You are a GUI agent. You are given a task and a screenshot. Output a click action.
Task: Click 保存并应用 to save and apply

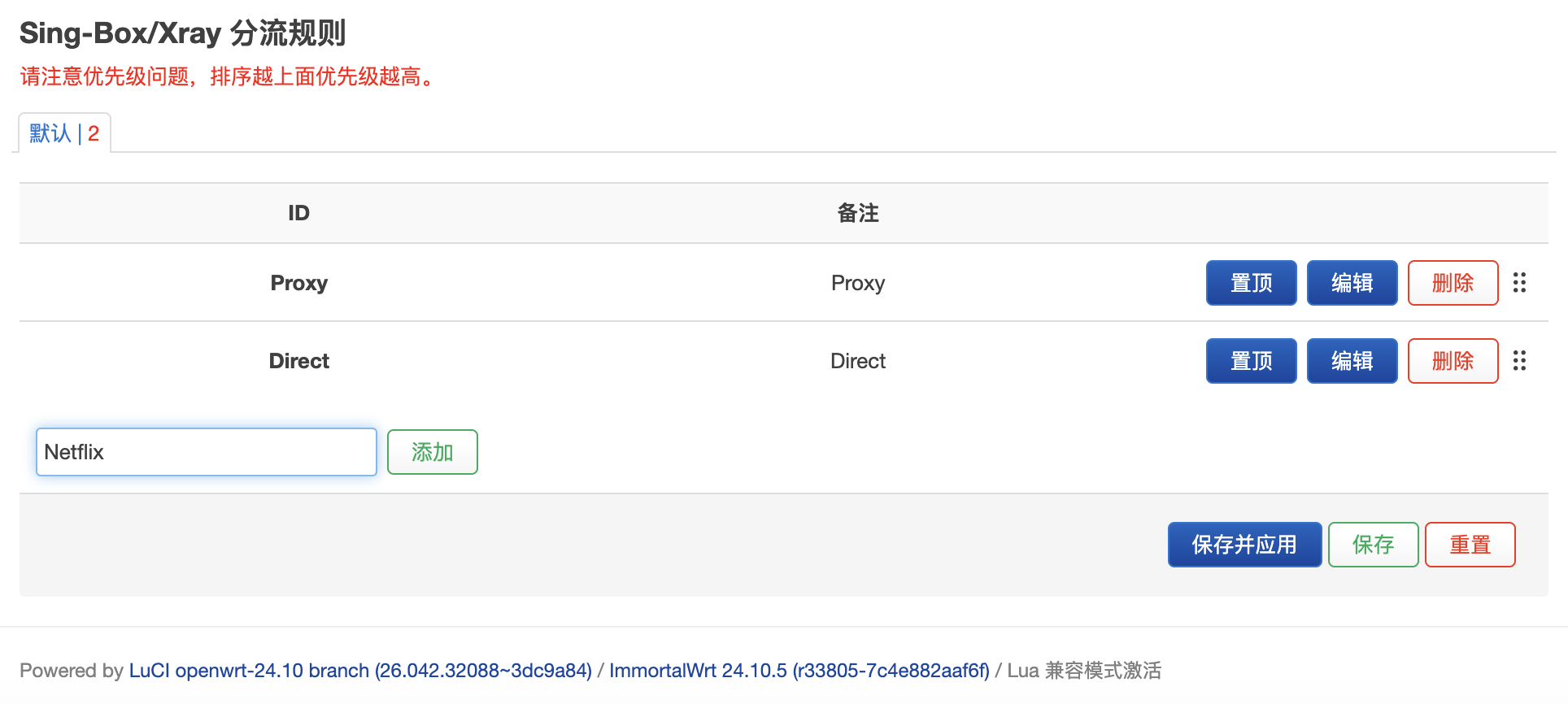coord(1244,545)
